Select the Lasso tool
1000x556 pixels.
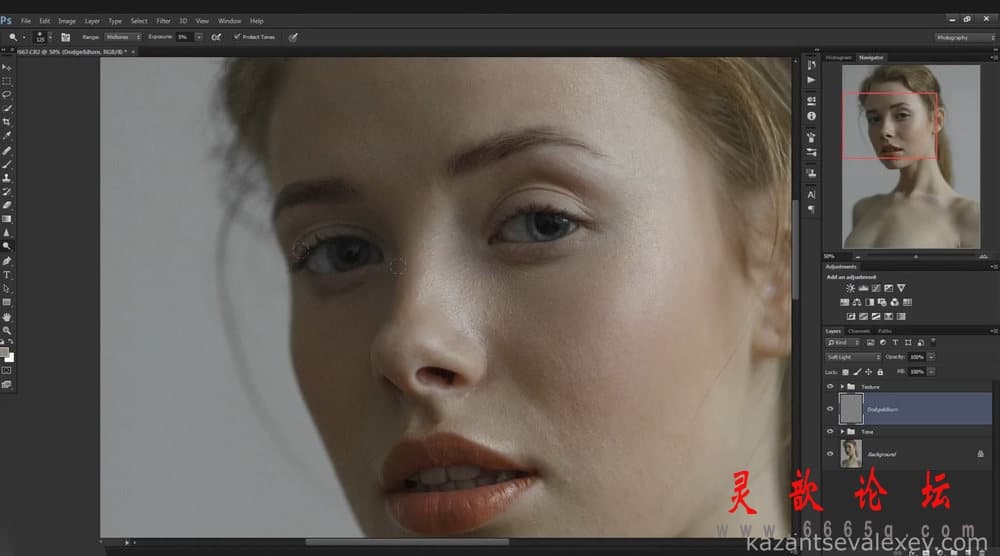tap(6, 94)
